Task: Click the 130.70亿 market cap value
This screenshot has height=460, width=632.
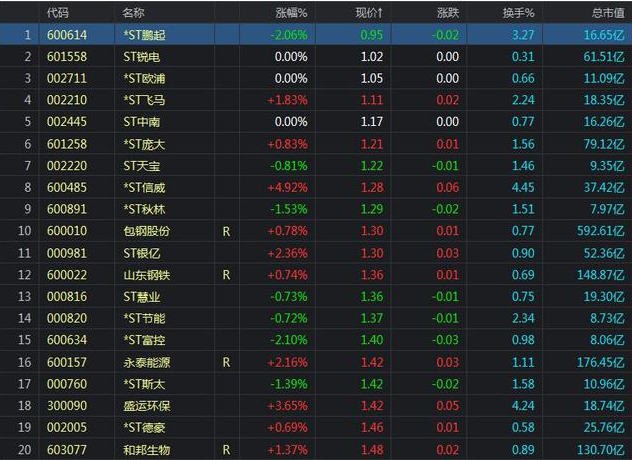Action: [x=601, y=450]
